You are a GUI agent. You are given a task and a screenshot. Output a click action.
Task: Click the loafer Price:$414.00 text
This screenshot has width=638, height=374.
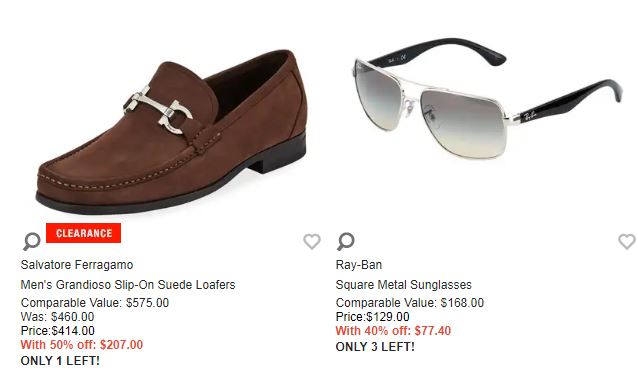point(57,331)
